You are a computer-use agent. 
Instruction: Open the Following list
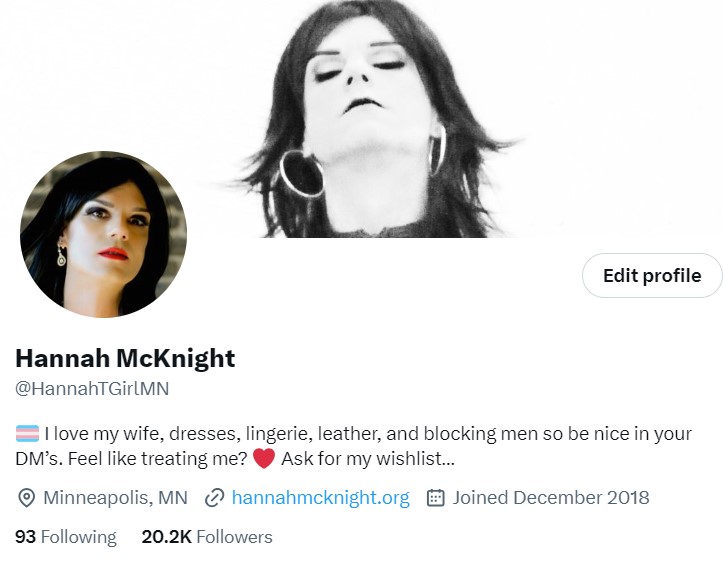coord(65,537)
